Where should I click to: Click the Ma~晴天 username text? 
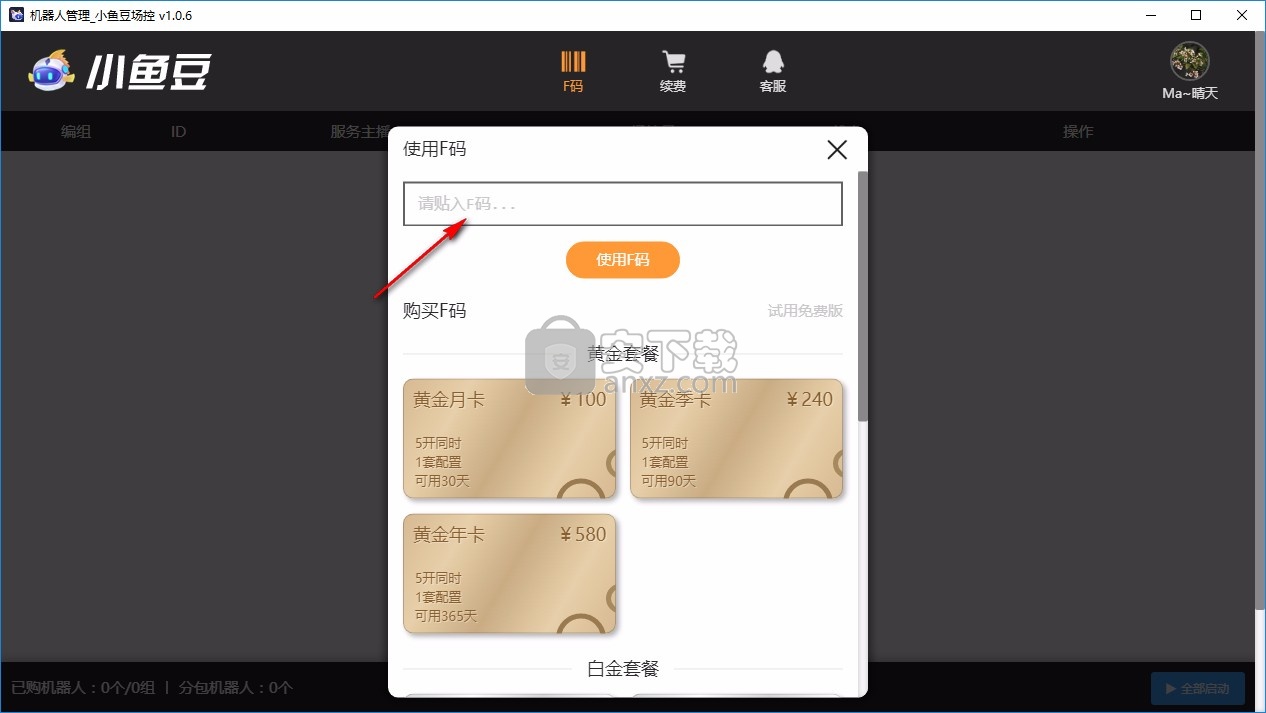coord(1190,93)
